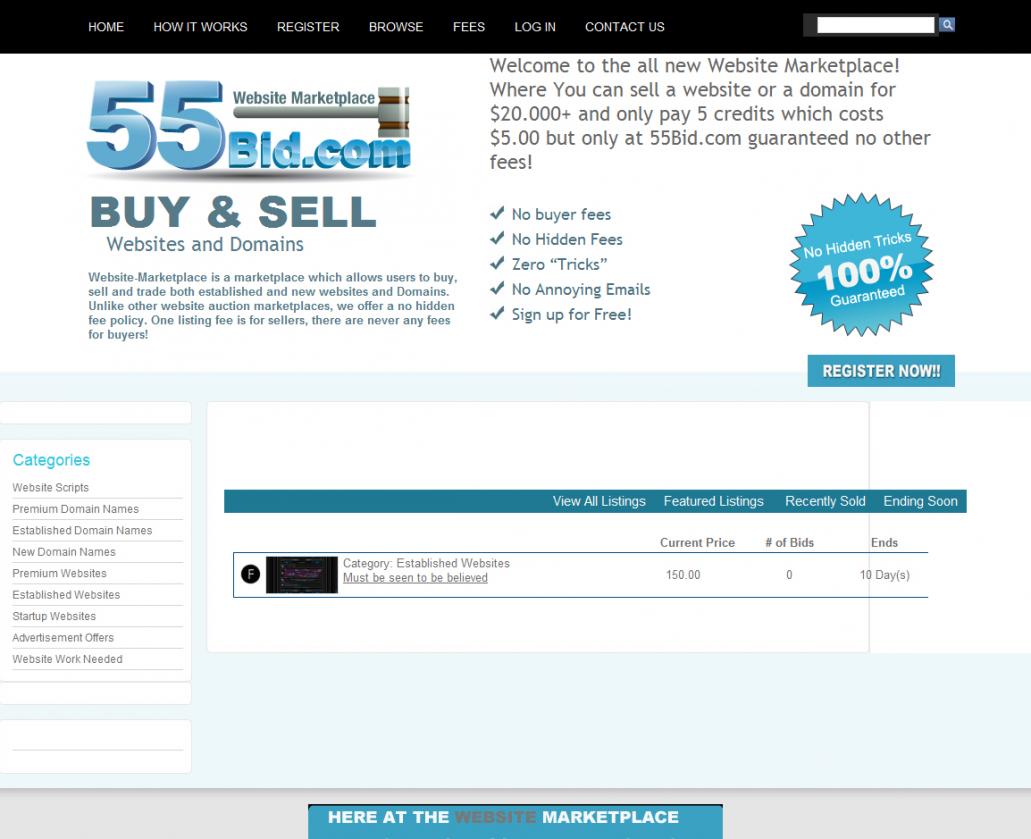Open 'Must be seen to be believed' listing
The height and width of the screenshot is (839, 1031).
point(416,578)
